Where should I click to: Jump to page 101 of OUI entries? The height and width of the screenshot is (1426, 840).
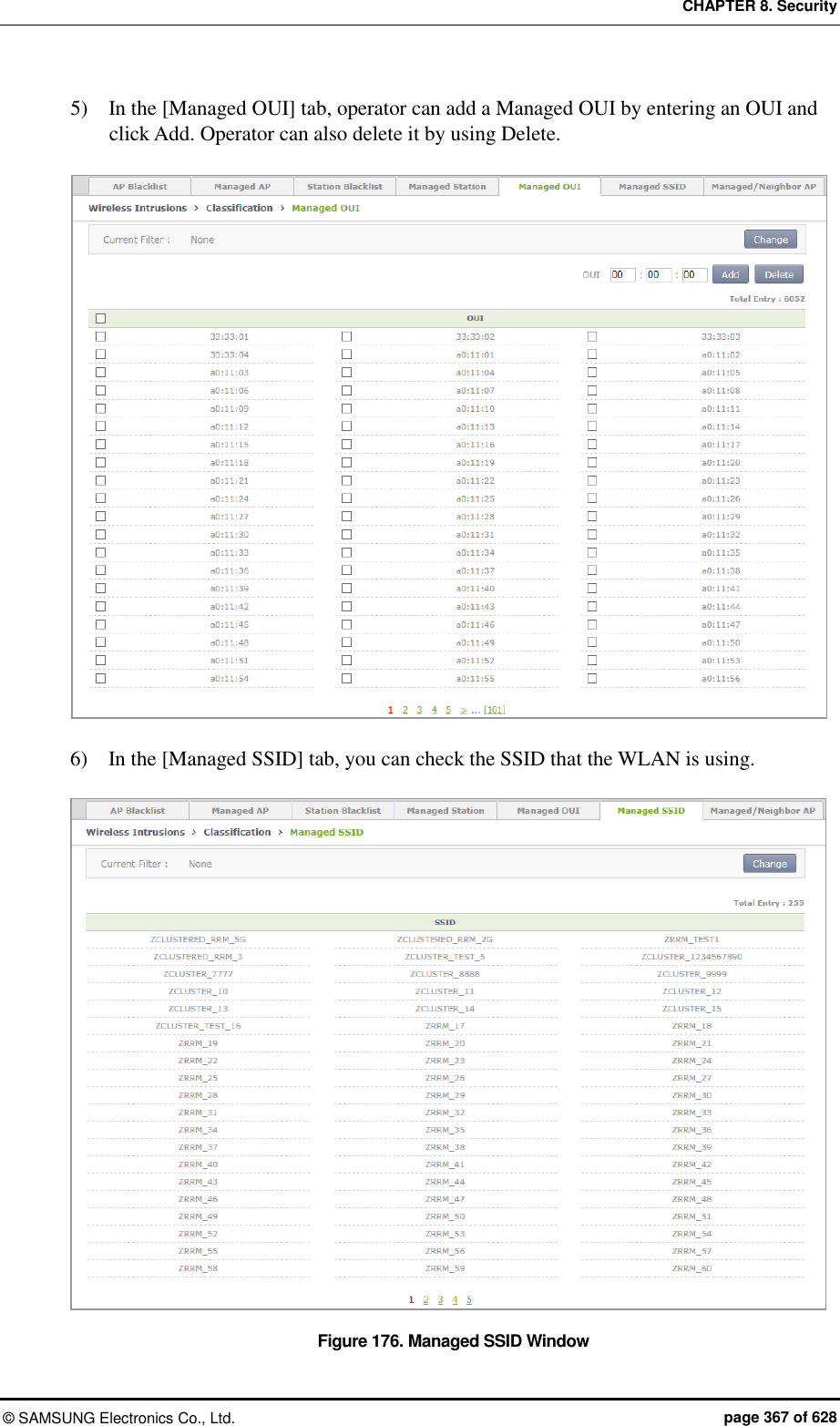point(494,709)
